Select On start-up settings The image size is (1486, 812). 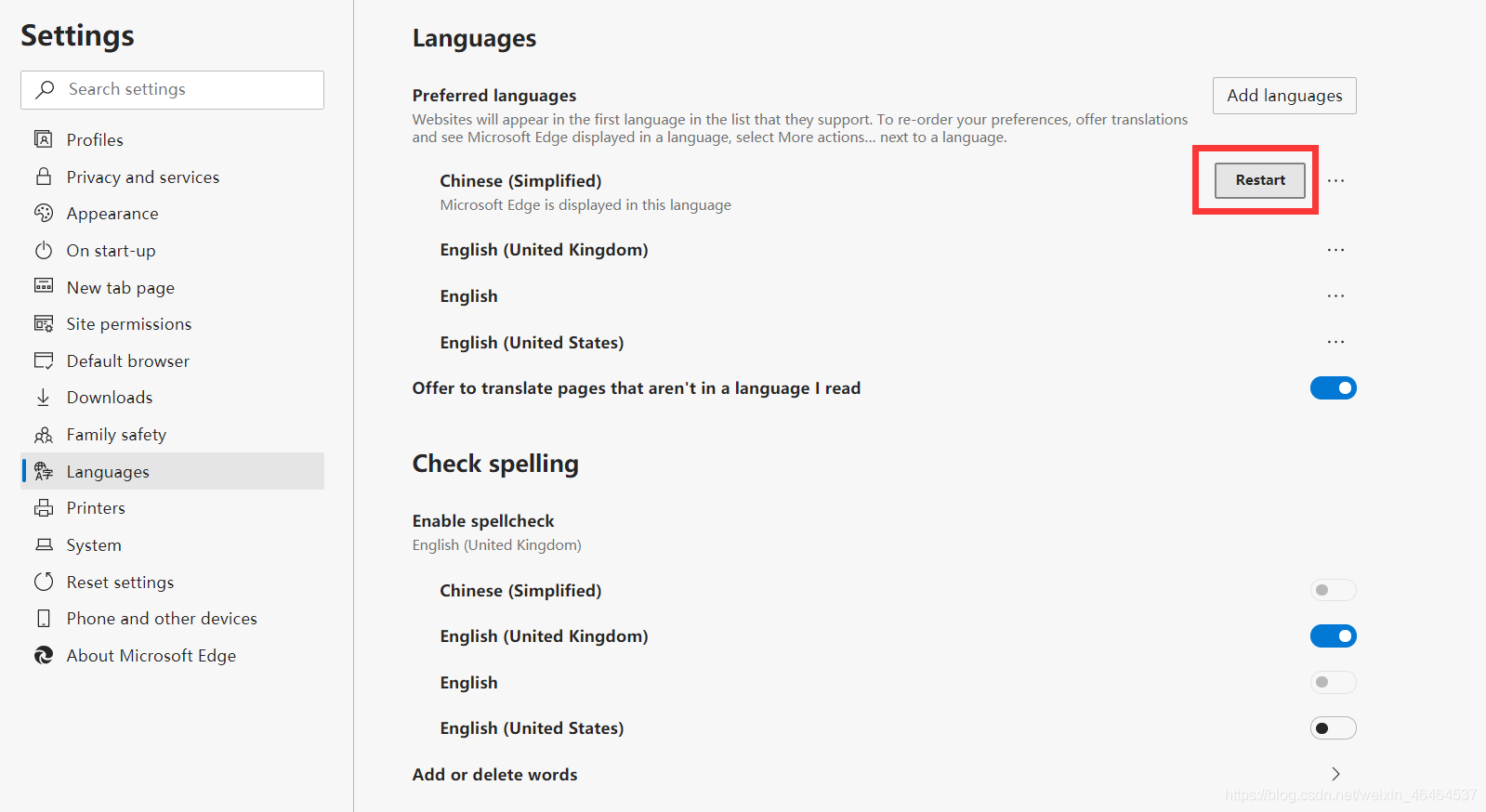pos(173,250)
